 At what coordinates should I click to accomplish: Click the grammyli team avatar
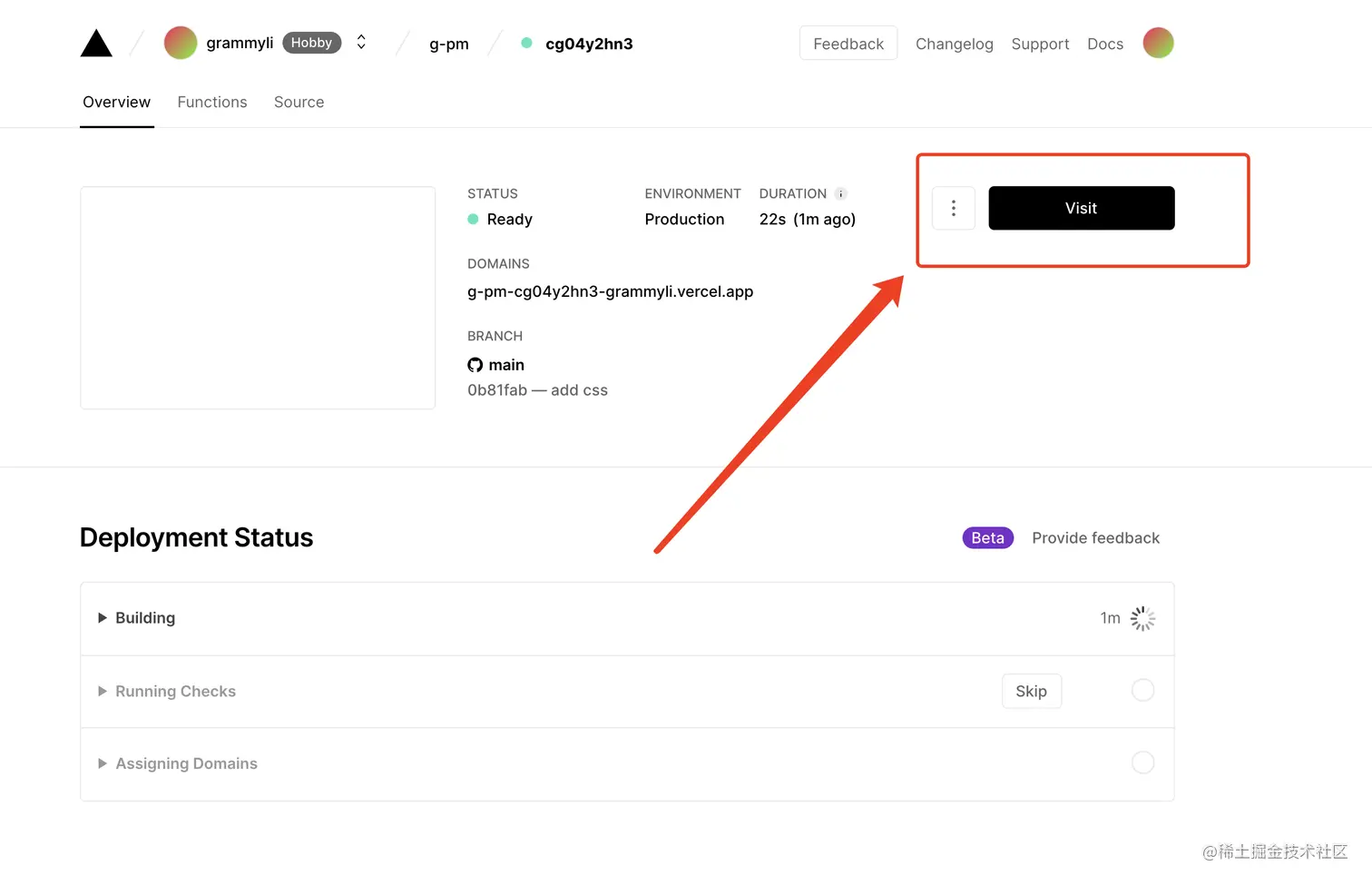181,43
